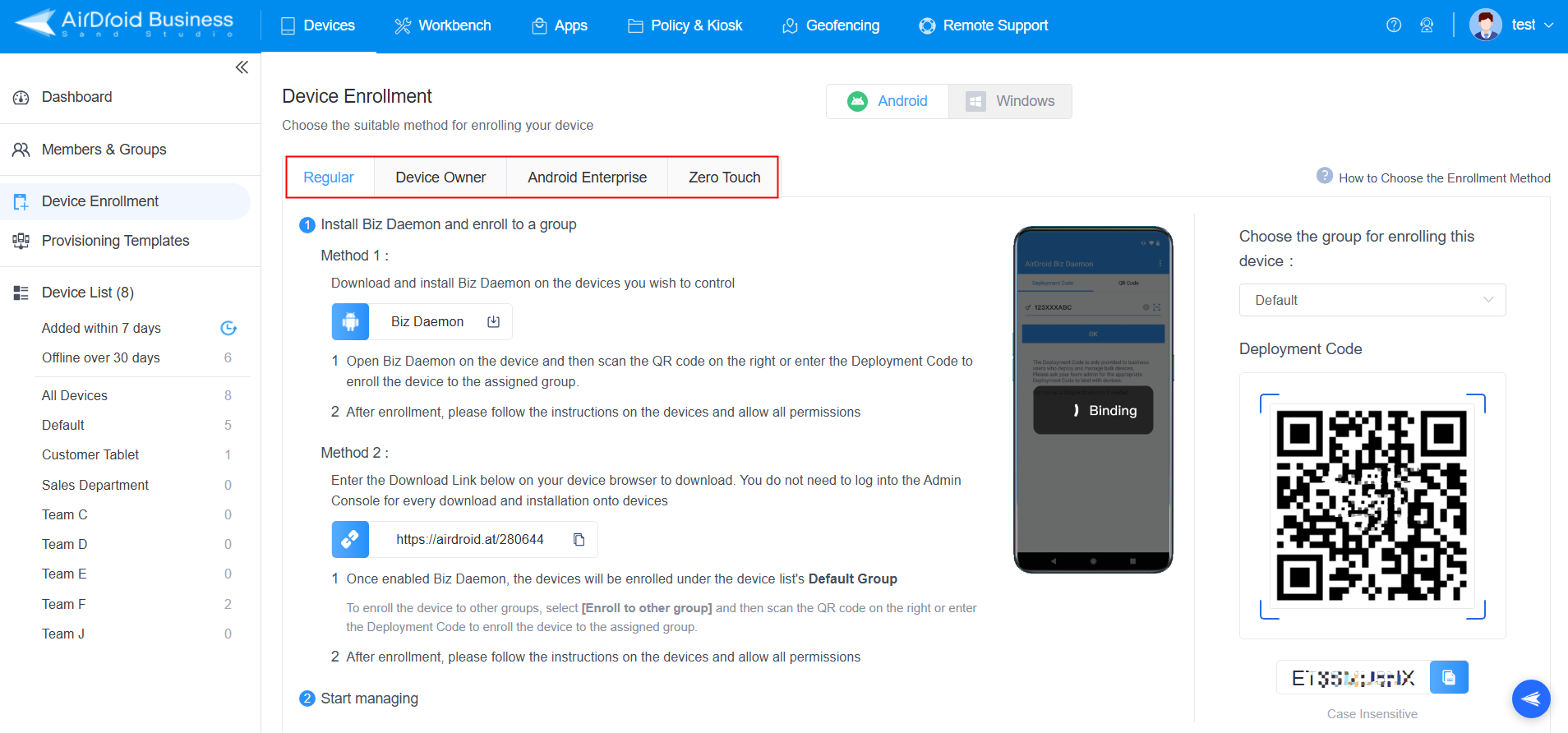Open the Remote Support tab

pyautogui.click(x=984, y=25)
